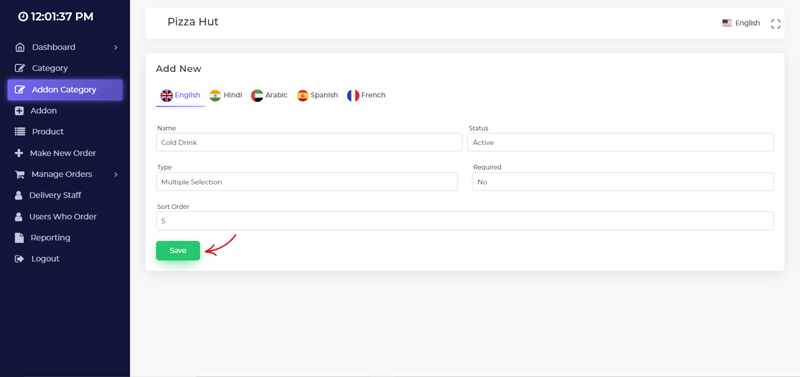Click the Name field label
This screenshot has width=800, height=377.
click(x=166, y=129)
